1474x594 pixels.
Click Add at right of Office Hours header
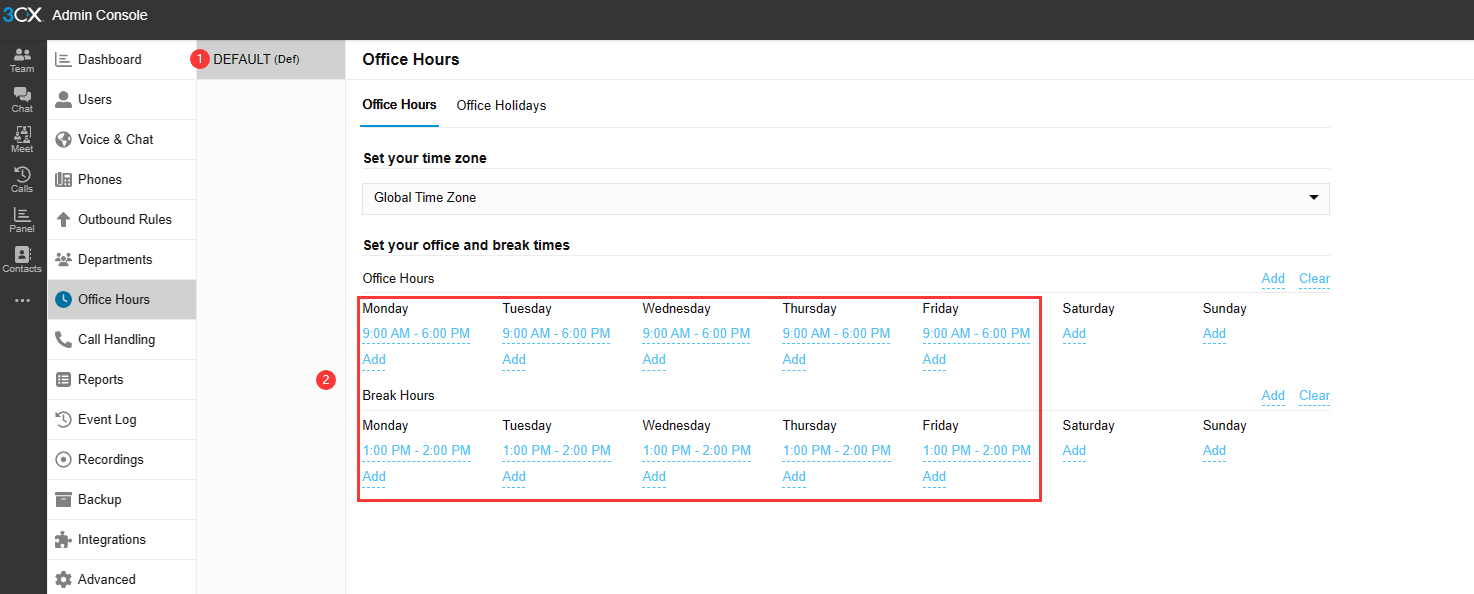click(x=1273, y=279)
